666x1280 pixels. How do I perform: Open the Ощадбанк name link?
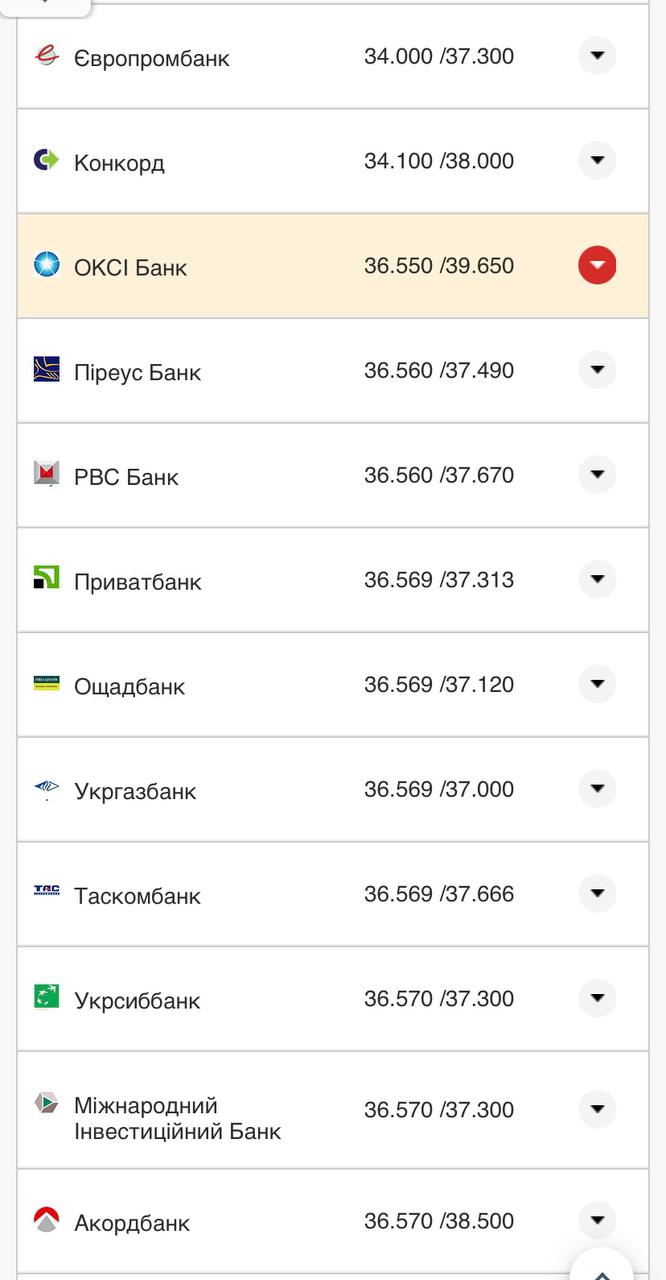pyautogui.click(x=129, y=687)
